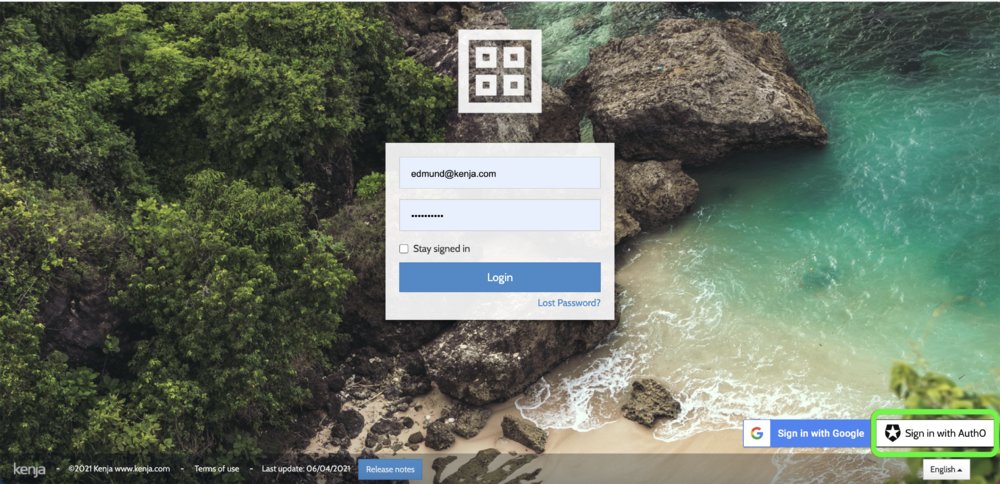This screenshot has width=1000, height=484.
Task: Click the Kenja four-squares logo
Action: click(x=499, y=71)
